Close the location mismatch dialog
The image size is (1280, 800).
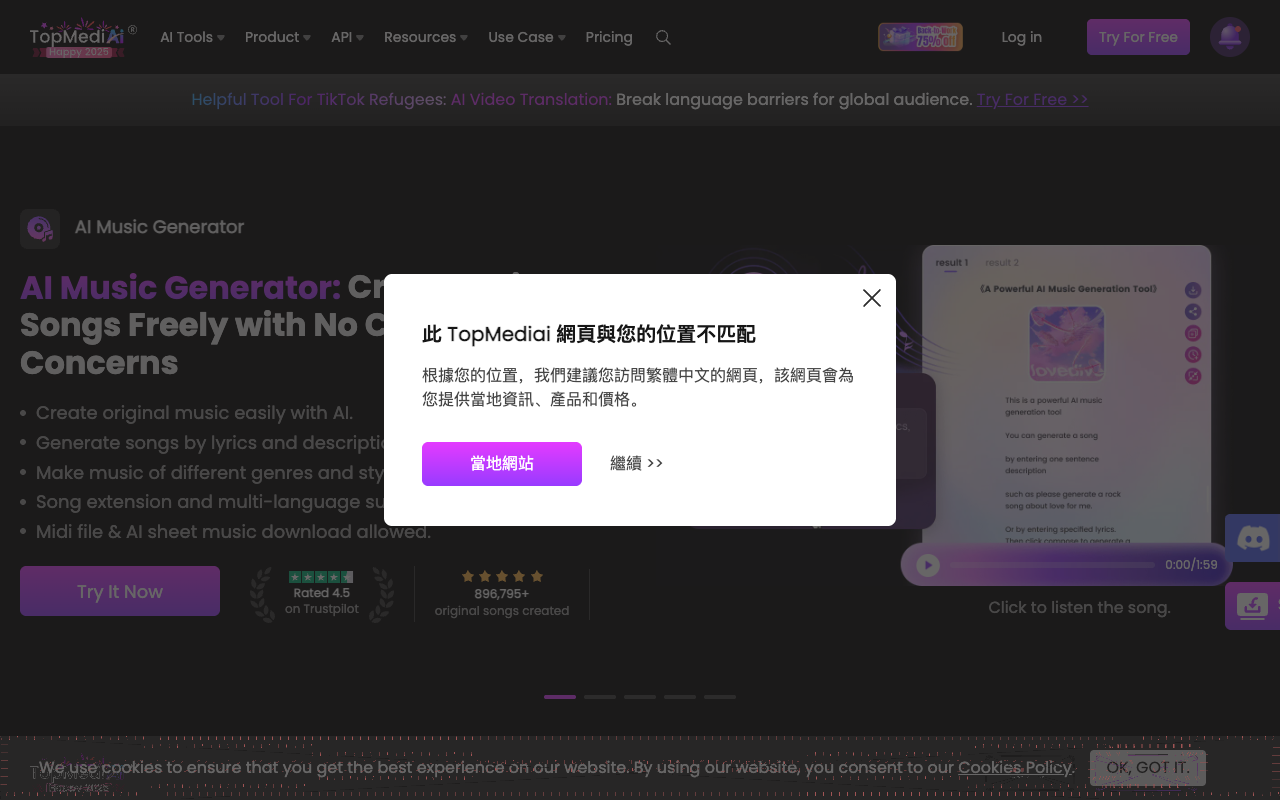tap(872, 298)
